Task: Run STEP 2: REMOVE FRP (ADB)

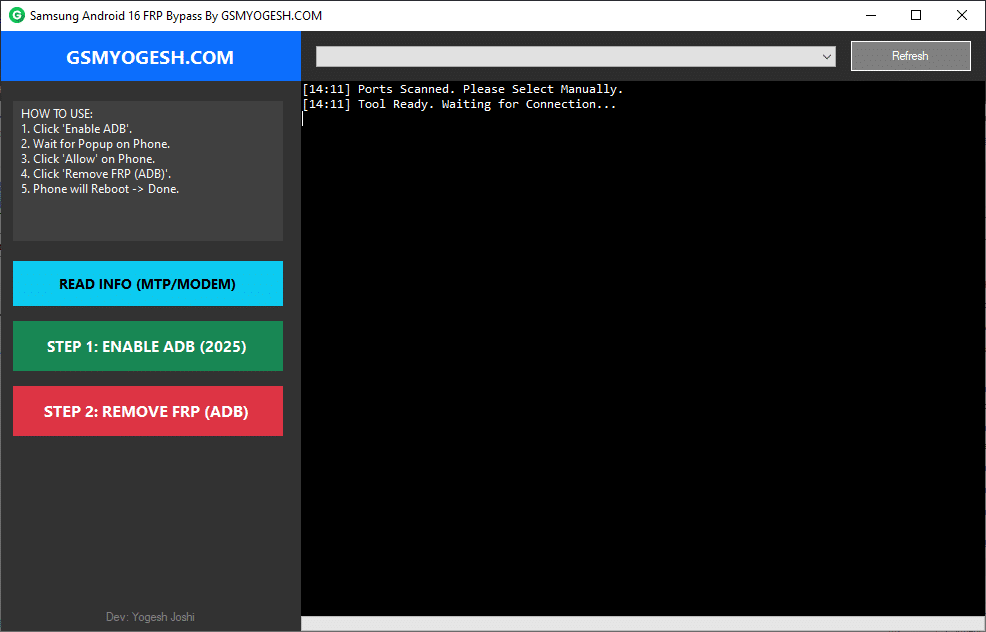Action: tap(147, 410)
